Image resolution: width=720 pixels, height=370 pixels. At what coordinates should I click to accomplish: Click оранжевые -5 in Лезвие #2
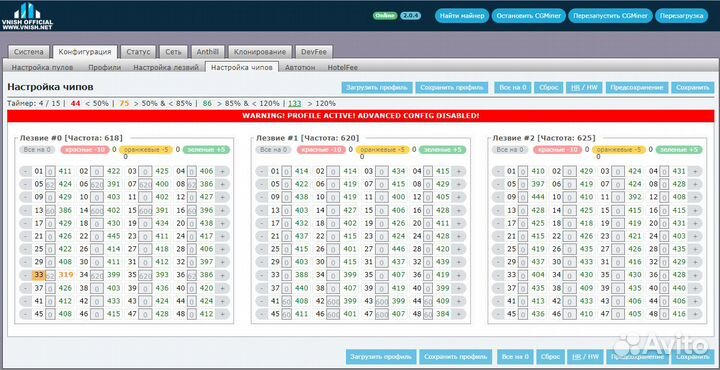click(619, 150)
